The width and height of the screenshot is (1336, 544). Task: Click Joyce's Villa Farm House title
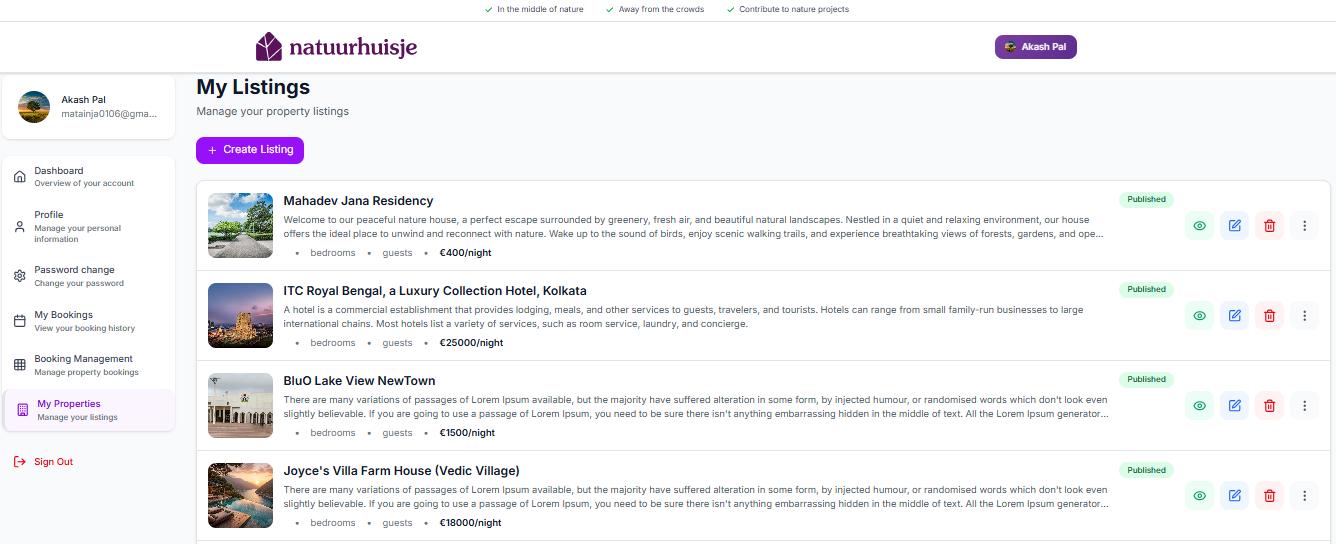401,471
